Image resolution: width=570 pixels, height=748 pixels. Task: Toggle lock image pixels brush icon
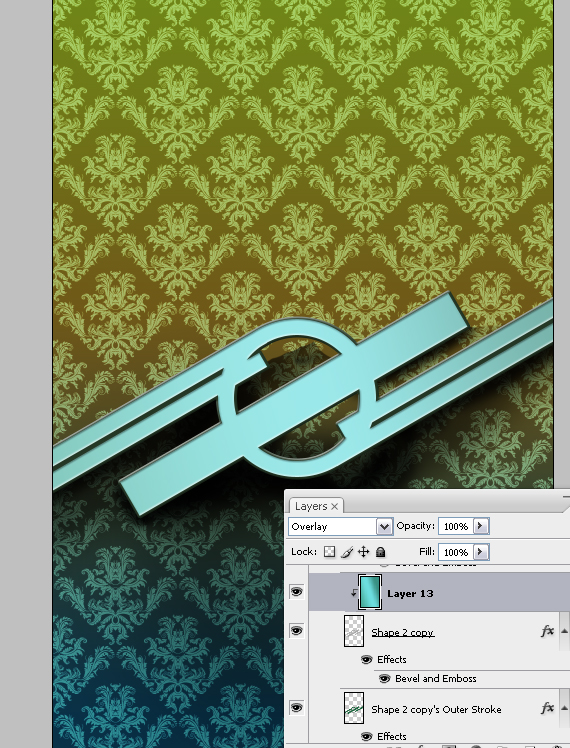(x=347, y=552)
